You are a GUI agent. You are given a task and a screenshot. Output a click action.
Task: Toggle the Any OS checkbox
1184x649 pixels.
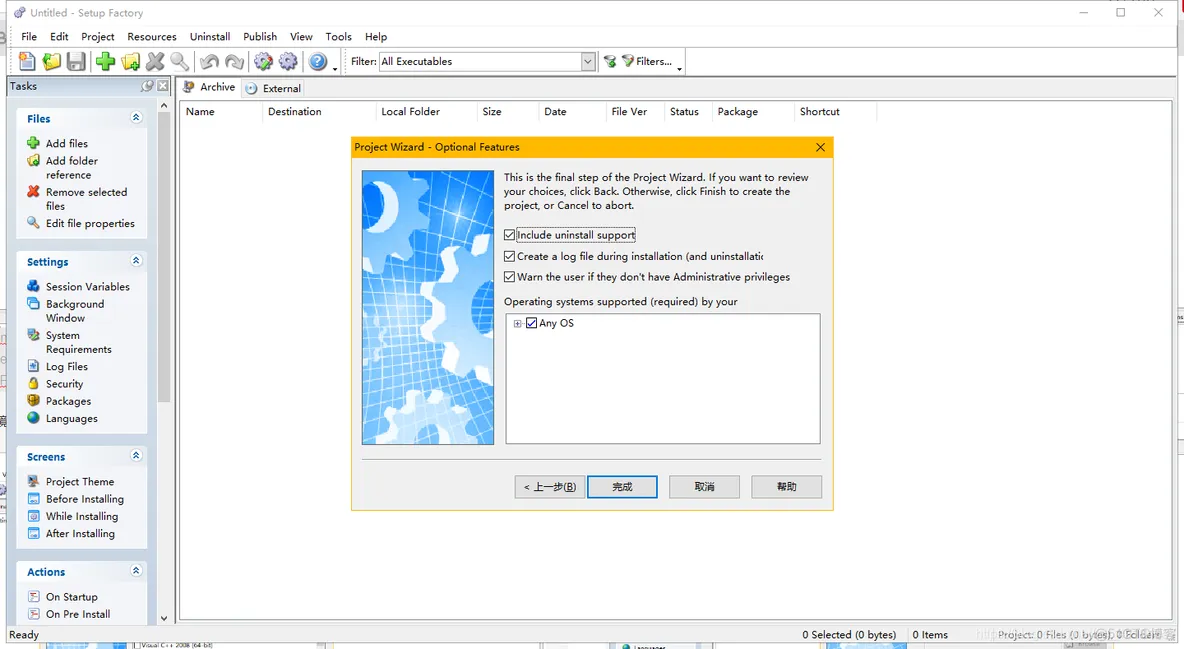pos(532,323)
